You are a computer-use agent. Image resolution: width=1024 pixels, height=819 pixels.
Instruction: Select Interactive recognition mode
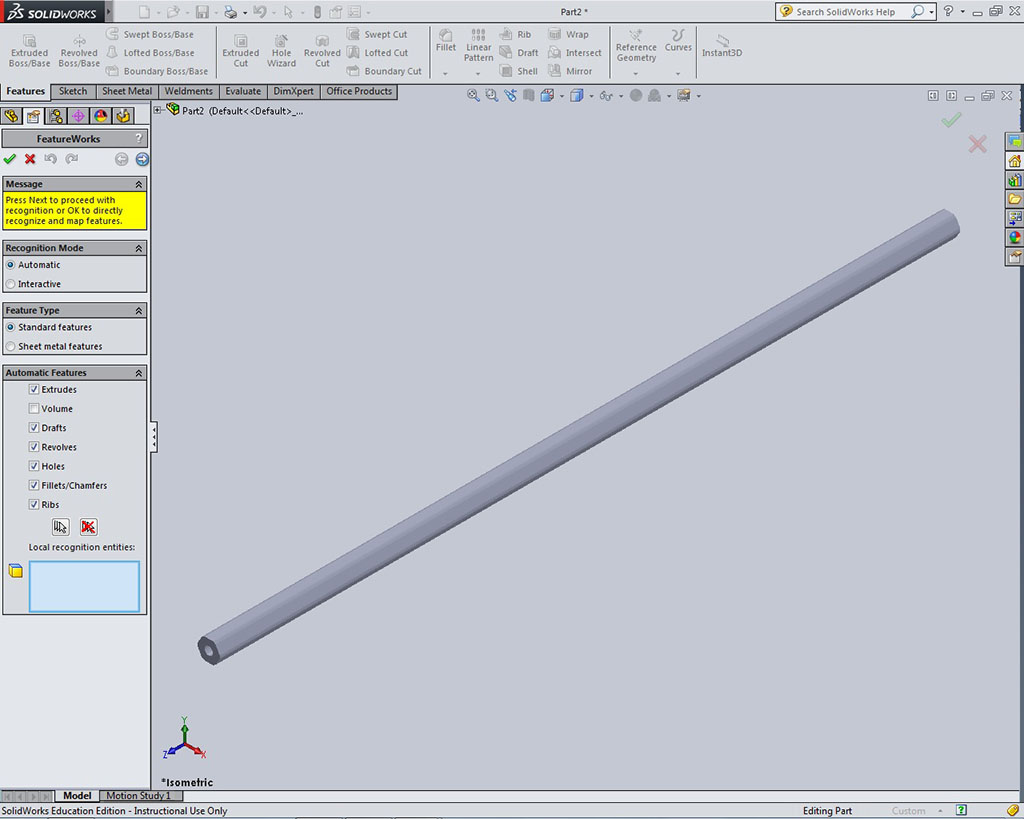pos(11,284)
